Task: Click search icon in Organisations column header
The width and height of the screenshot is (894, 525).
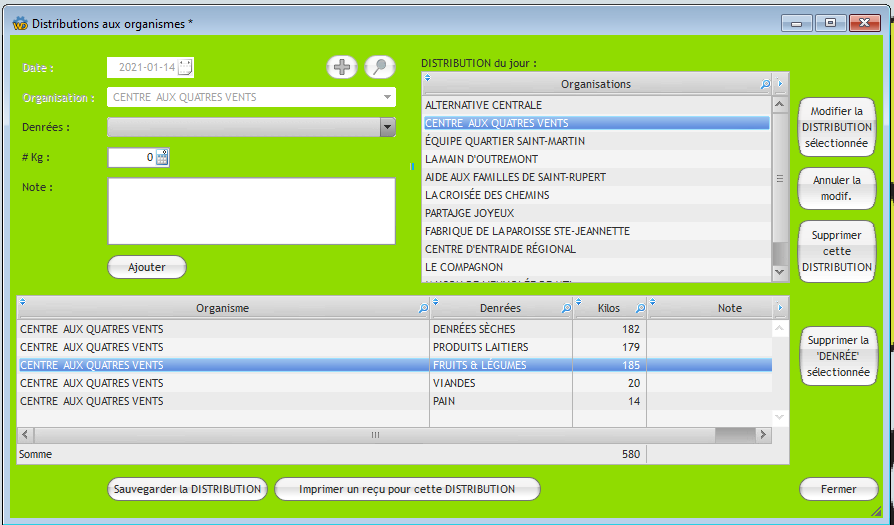Action: pos(766,85)
